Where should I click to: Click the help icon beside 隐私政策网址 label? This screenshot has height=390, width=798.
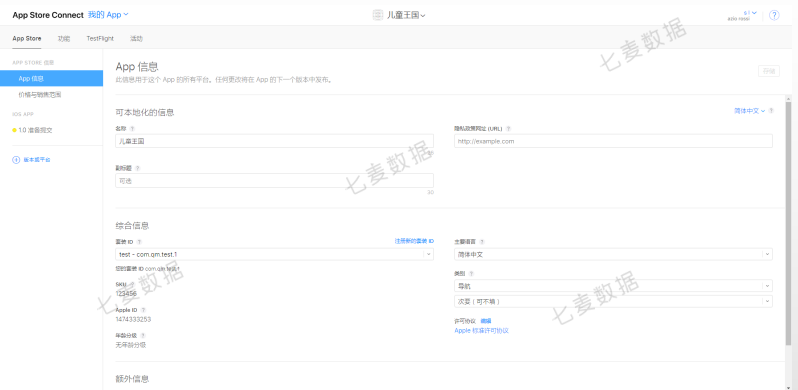(x=508, y=129)
